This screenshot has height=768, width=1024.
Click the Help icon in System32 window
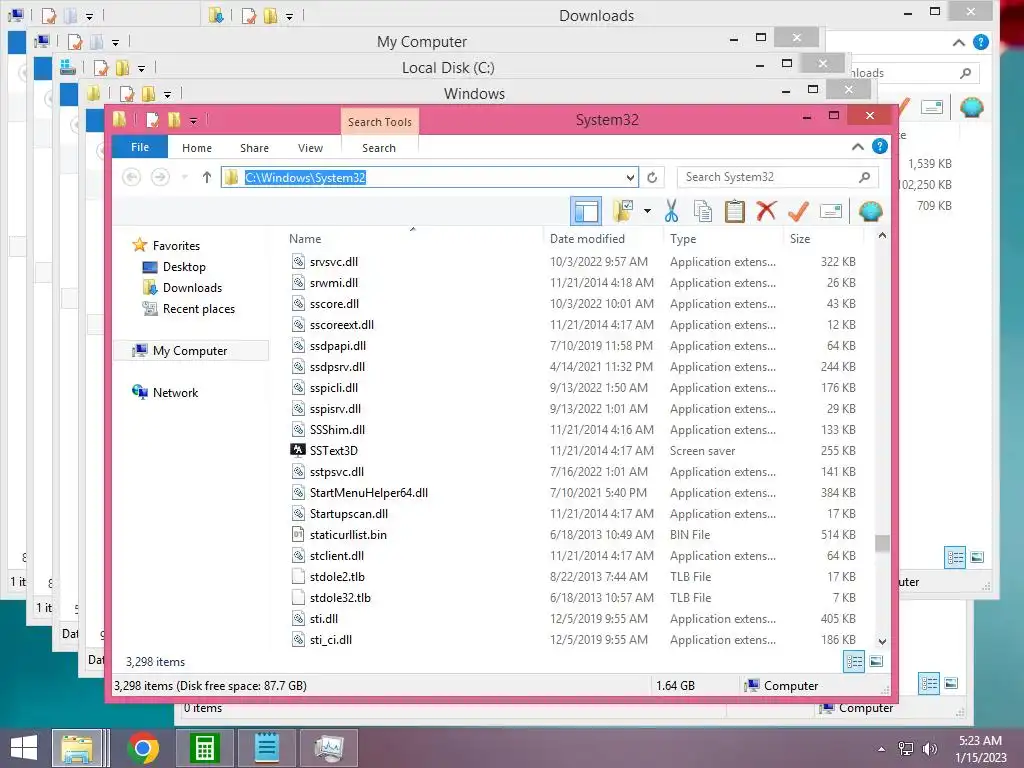(x=880, y=146)
